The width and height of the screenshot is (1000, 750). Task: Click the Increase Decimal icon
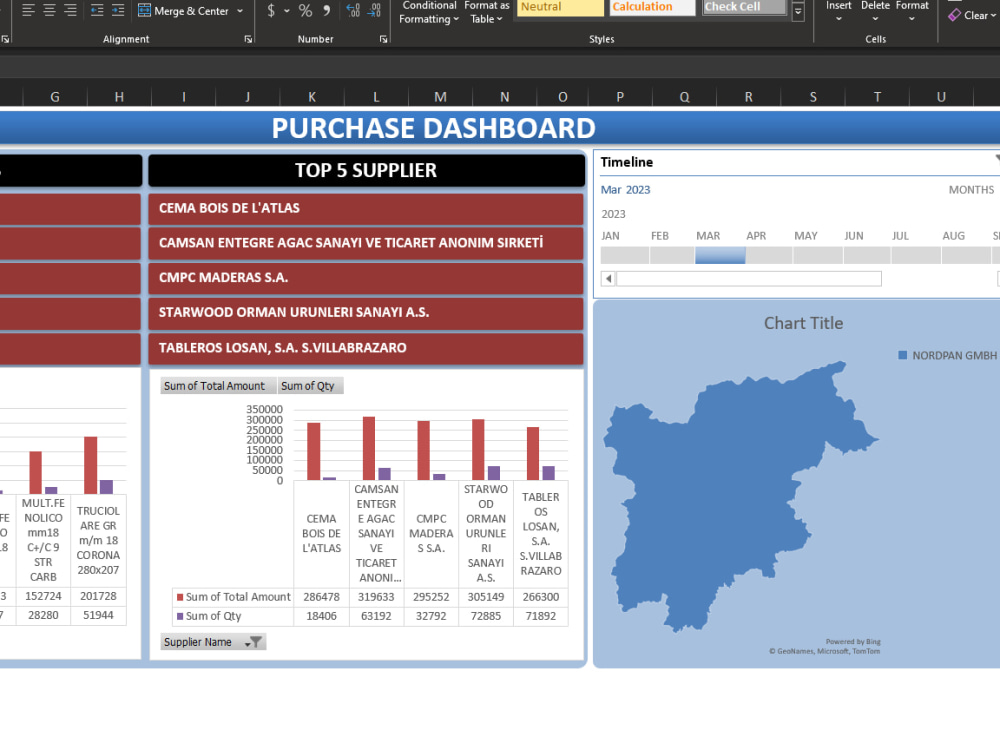coord(352,11)
